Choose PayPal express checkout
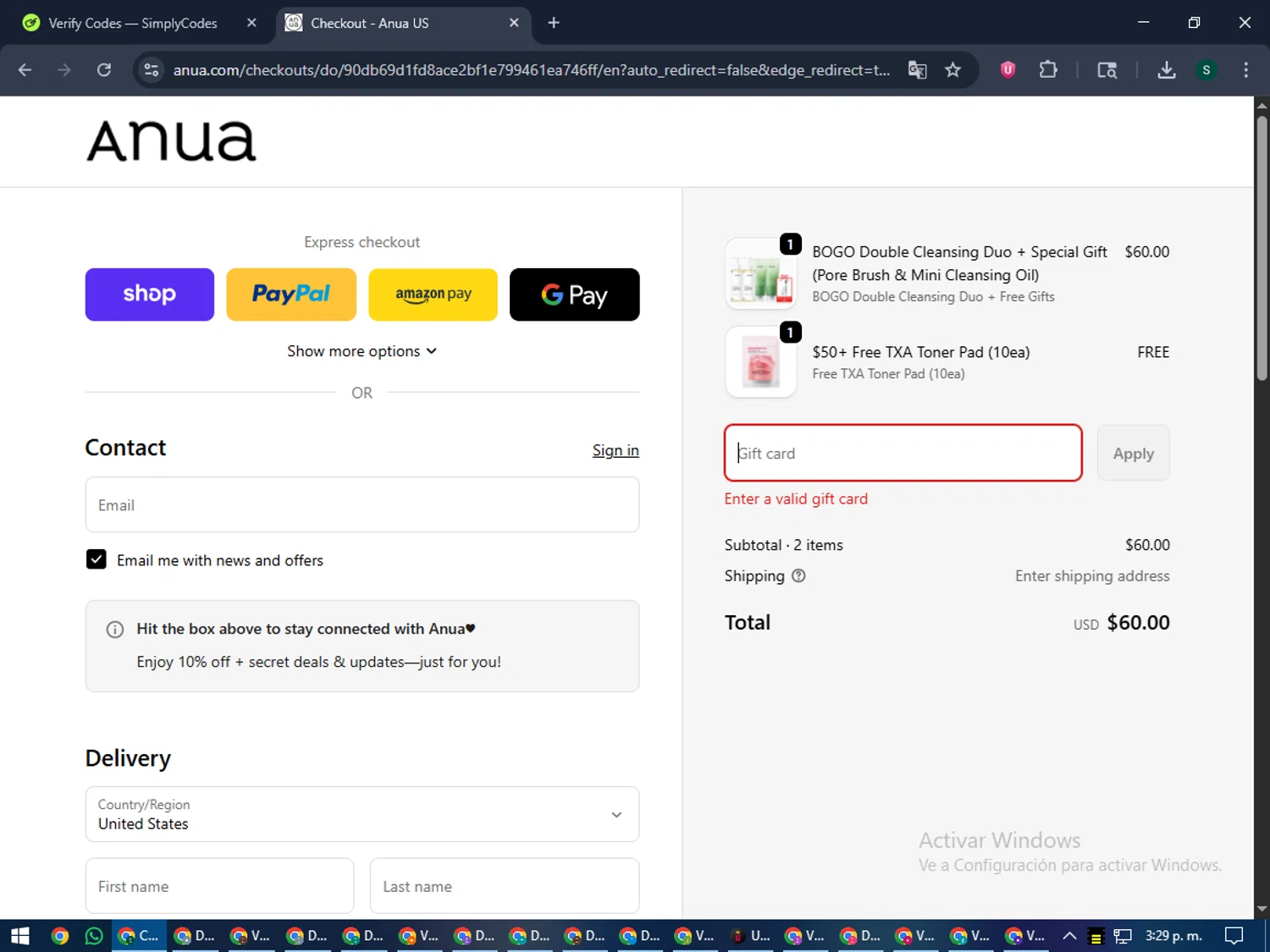Image resolution: width=1270 pixels, height=952 pixels. coord(291,294)
